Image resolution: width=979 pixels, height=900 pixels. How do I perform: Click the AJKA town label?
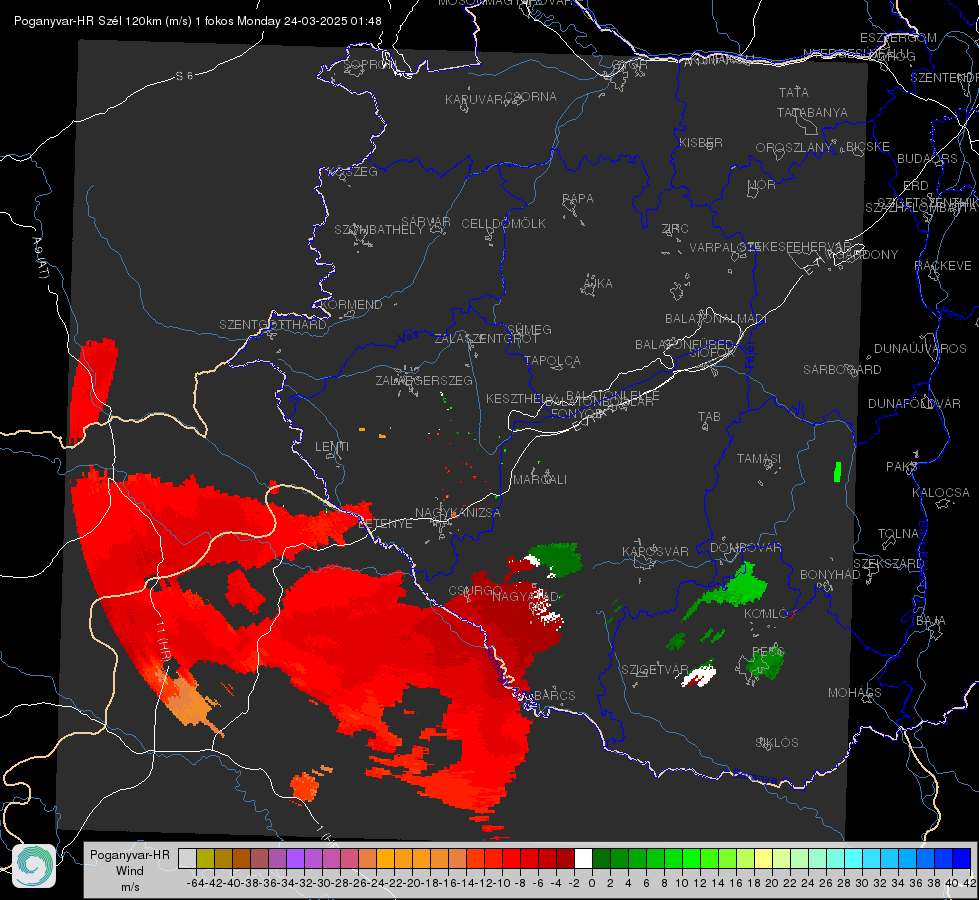click(598, 284)
